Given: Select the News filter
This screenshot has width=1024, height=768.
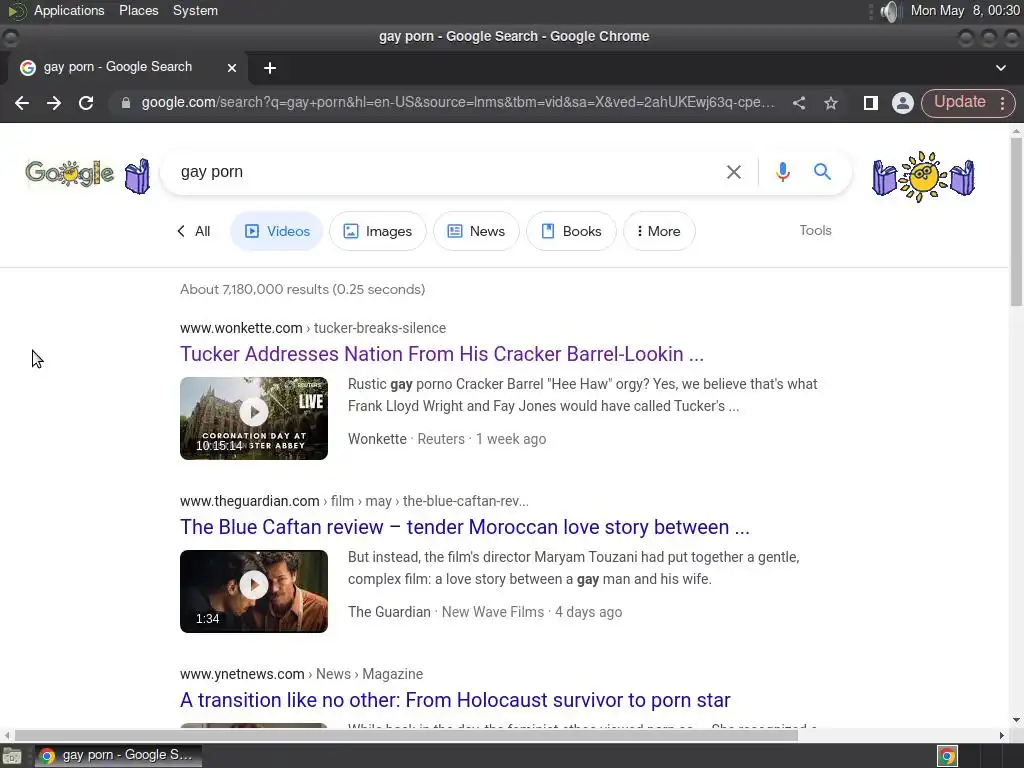Looking at the screenshot, I should click(476, 231).
